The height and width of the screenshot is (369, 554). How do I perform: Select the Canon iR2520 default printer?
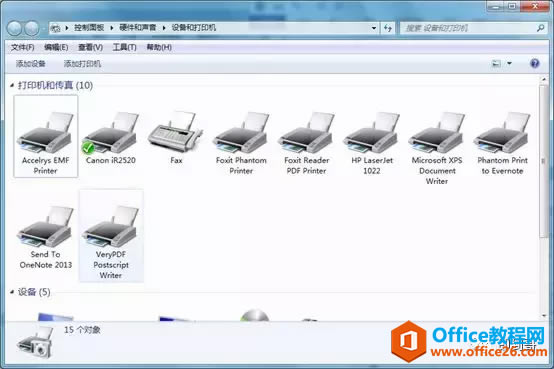pyautogui.click(x=111, y=138)
